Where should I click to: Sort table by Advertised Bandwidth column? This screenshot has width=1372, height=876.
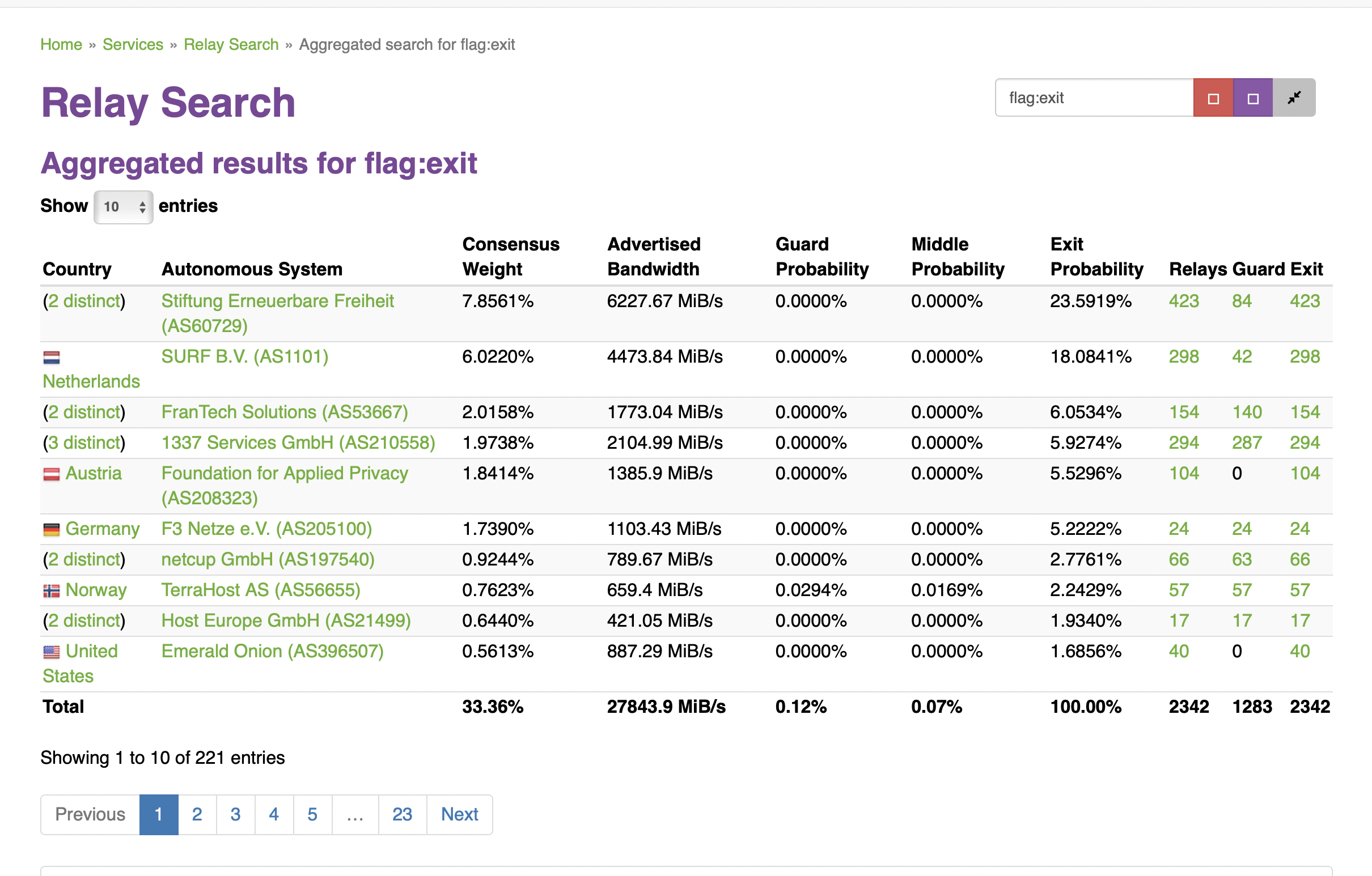(653, 256)
